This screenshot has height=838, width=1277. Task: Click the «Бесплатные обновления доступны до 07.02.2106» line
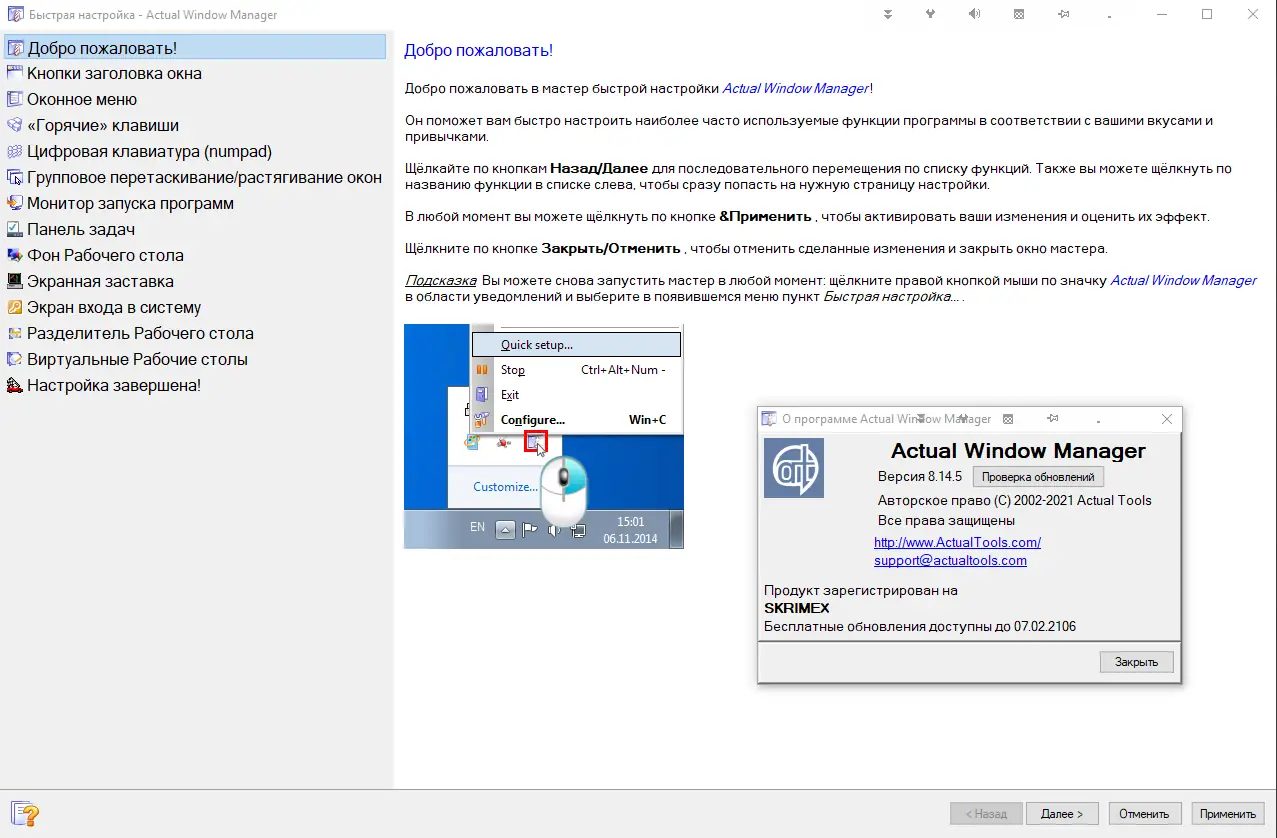point(920,626)
